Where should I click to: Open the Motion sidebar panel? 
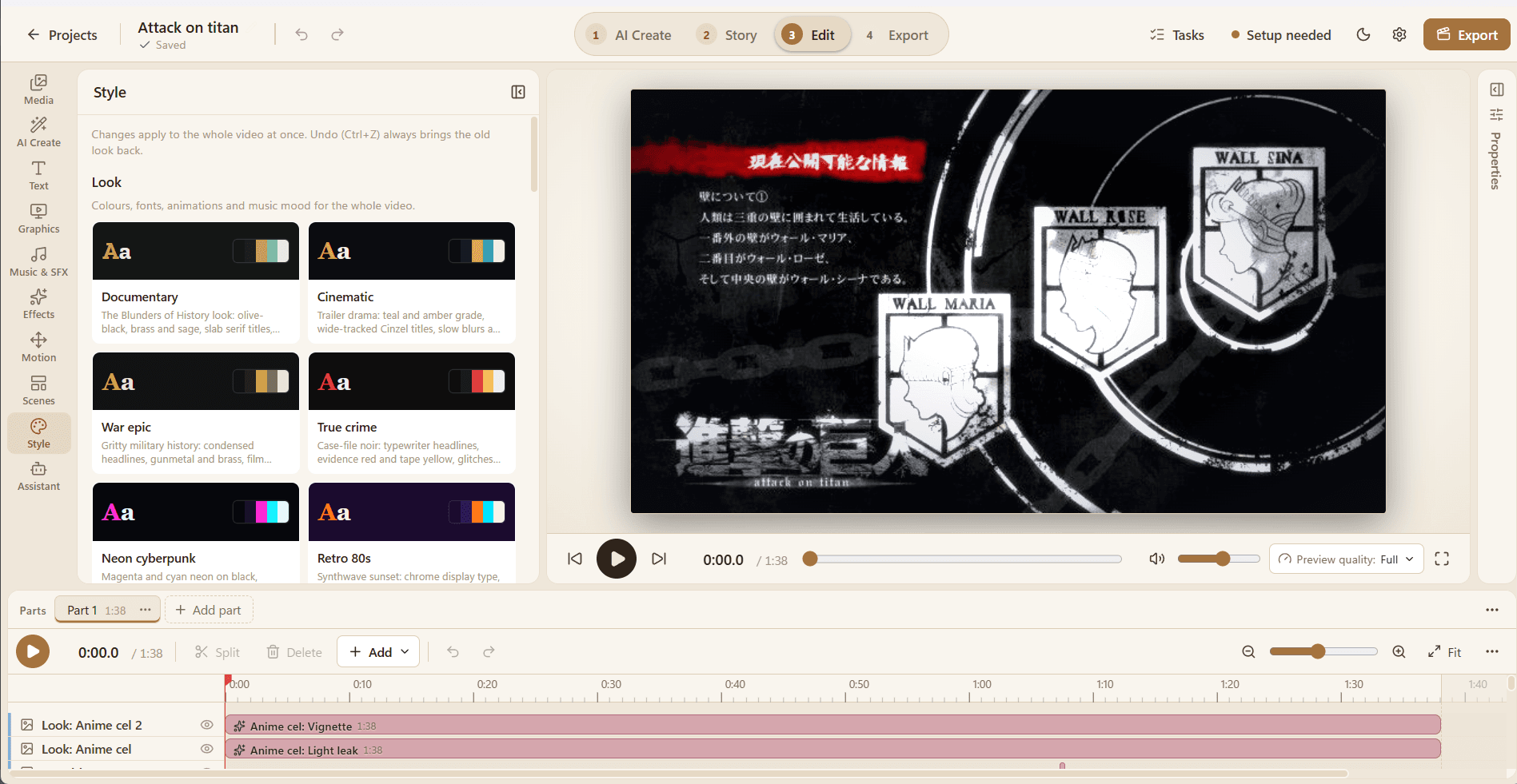(38, 348)
